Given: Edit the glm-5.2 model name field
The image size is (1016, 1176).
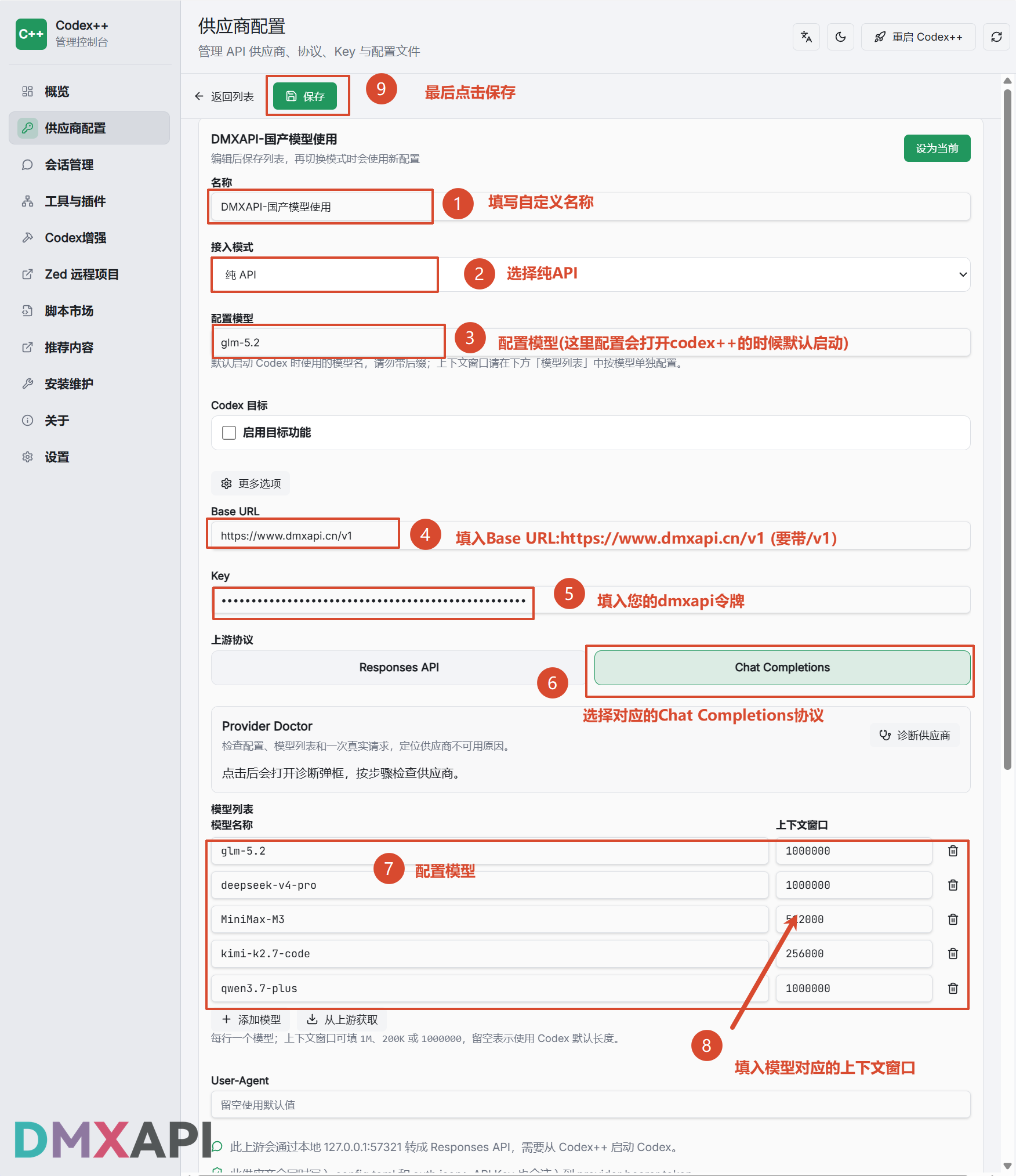Looking at the screenshot, I should (489, 851).
